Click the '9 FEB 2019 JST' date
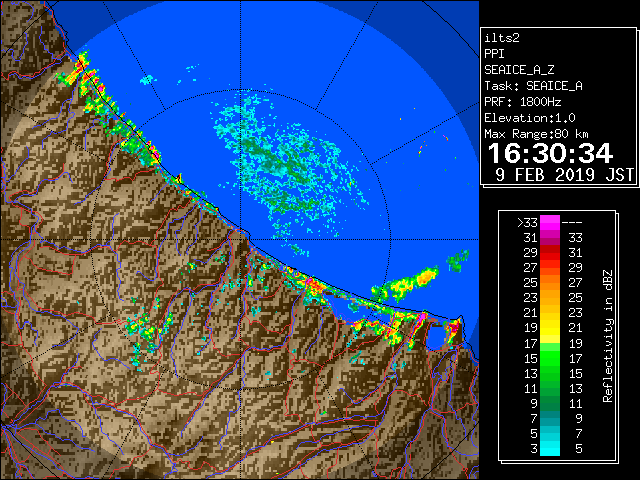This screenshot has width=640, height=480. [564, 175]
